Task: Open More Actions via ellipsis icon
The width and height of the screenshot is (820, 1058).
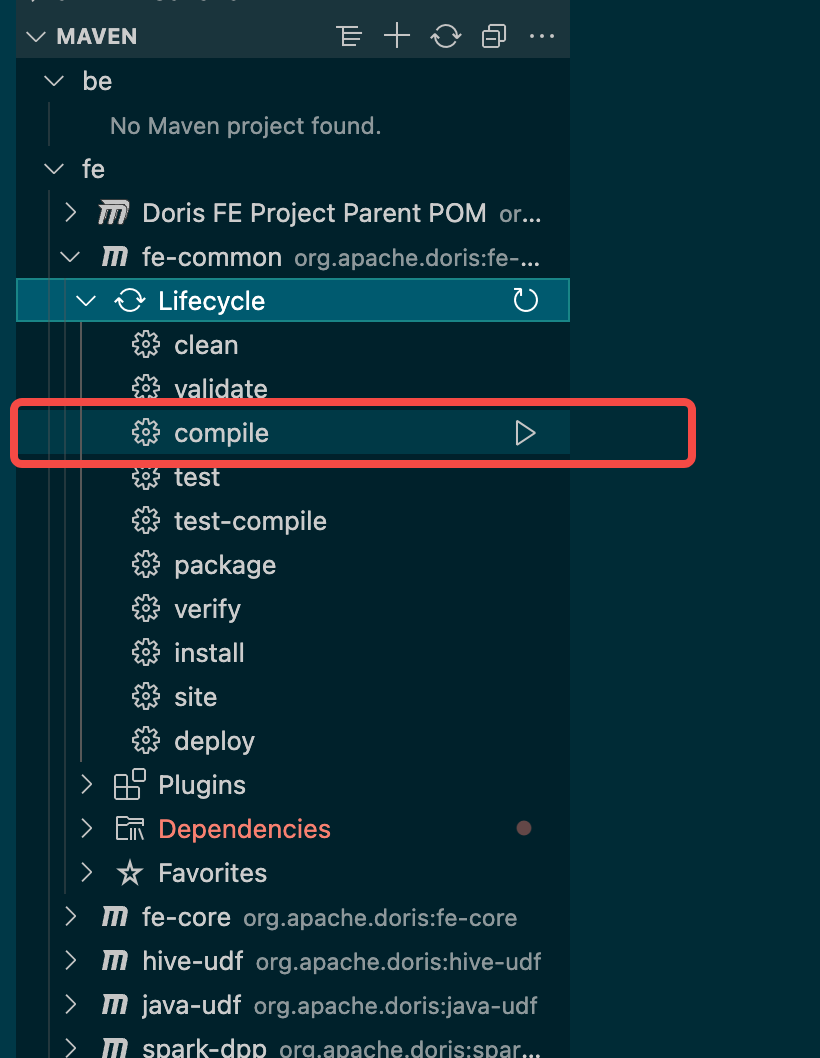Action: (541, 36)
